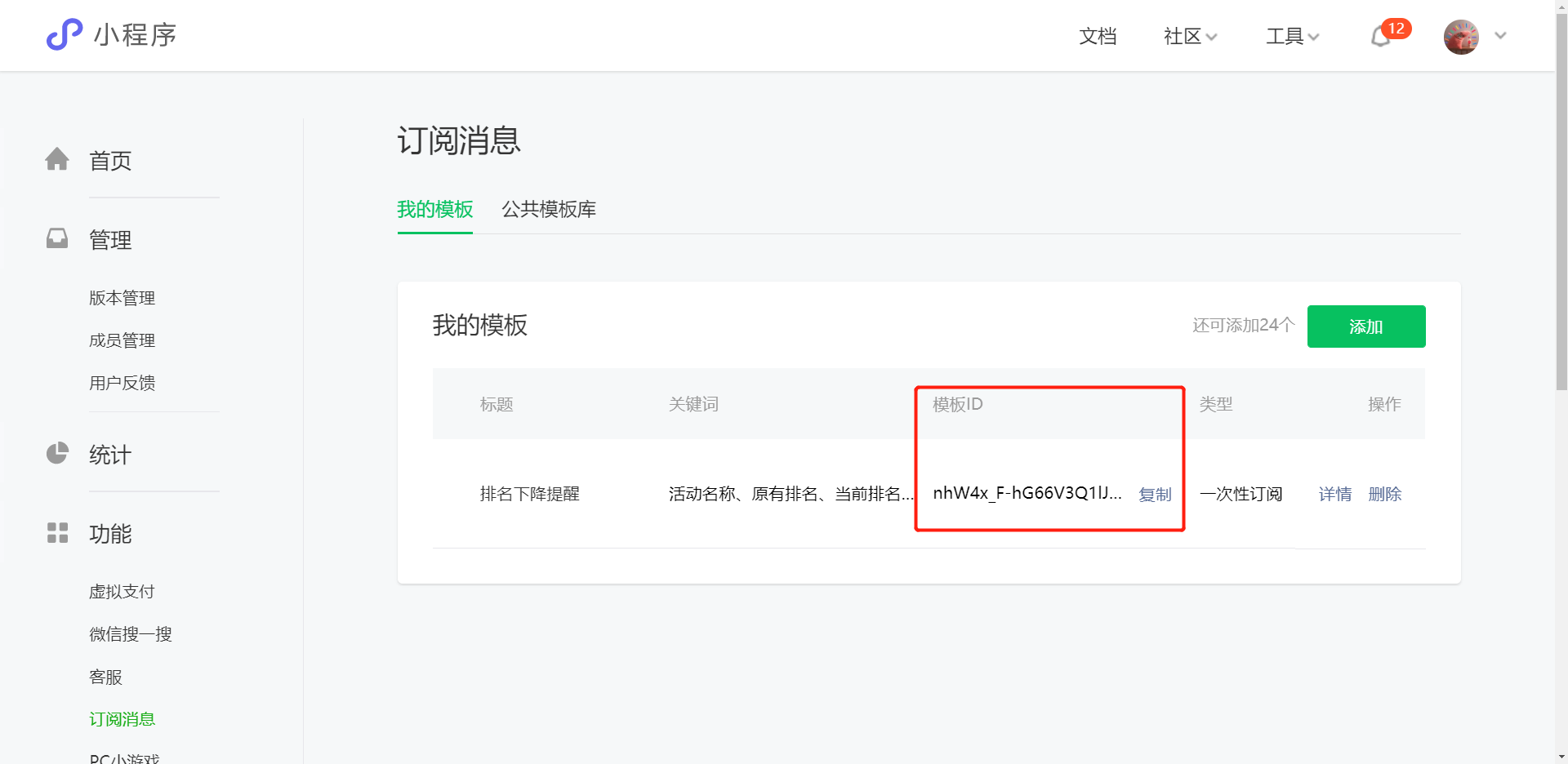
Task: Click 复制 to copy the template ID
Action: 1155,495
